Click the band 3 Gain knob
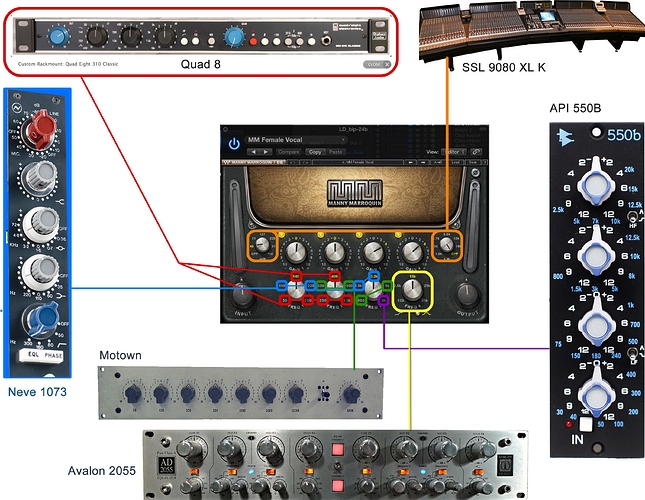Screen dimensions: 645x500 [x=373, y=252]
